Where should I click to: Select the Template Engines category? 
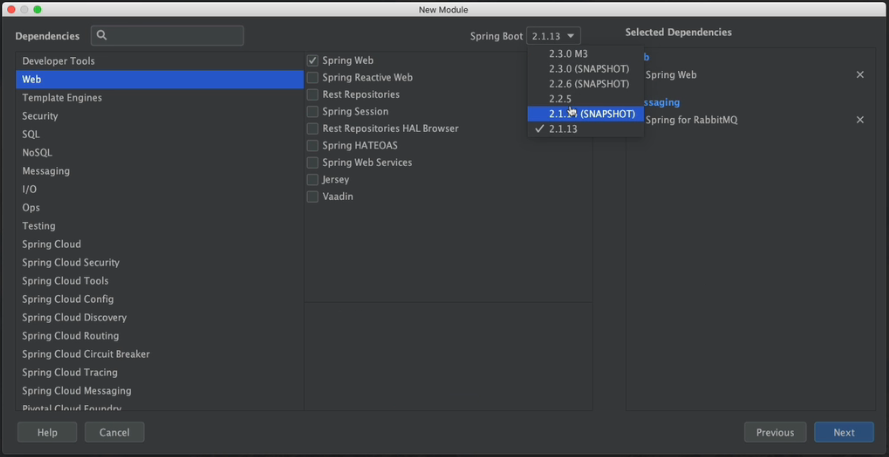[62, 98]
